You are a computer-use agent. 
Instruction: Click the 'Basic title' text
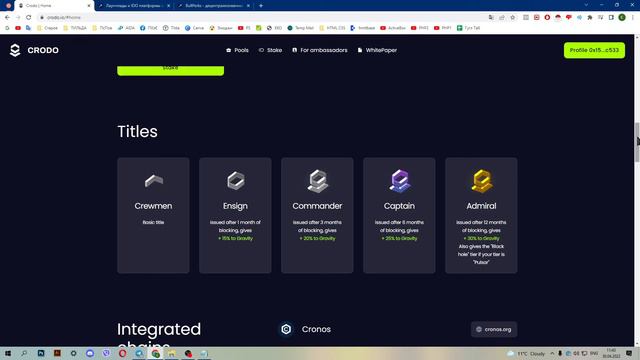point(153,222)
